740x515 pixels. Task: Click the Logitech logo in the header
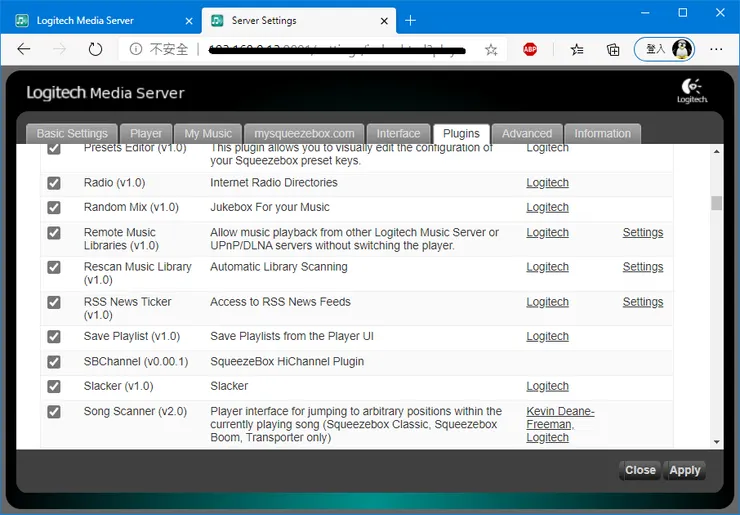[x=692, y=91]
